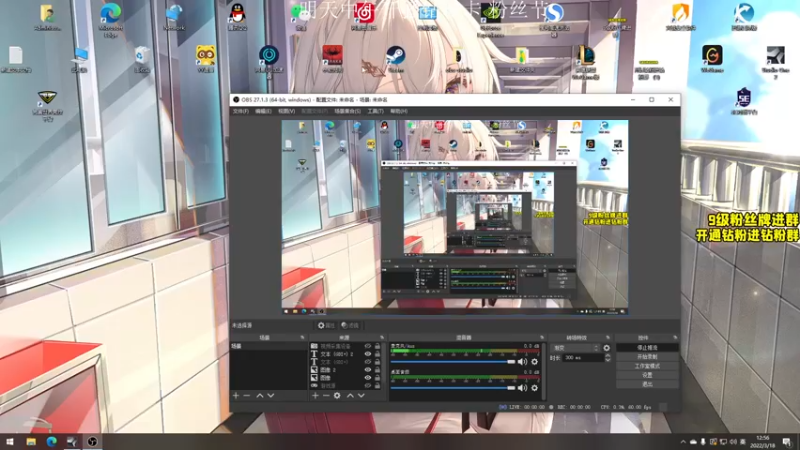Open the 场景集合(S) menu
Screen dimensions: 800x450
(x=347, y=111)
